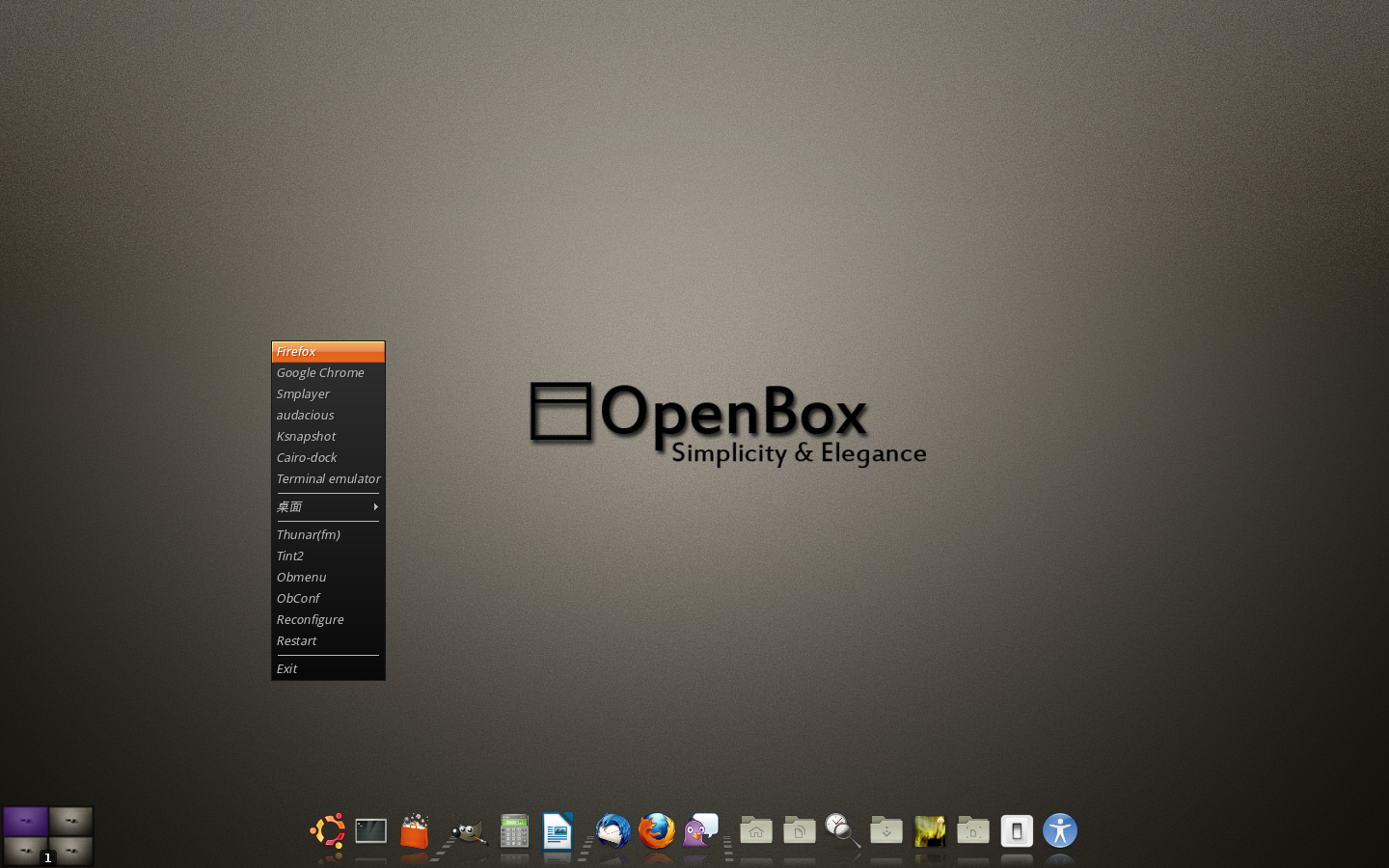This screenshot has height=868, width=1389.
Task: Open the screenshot folder dock icon
Action: click(x=973, y=830)
